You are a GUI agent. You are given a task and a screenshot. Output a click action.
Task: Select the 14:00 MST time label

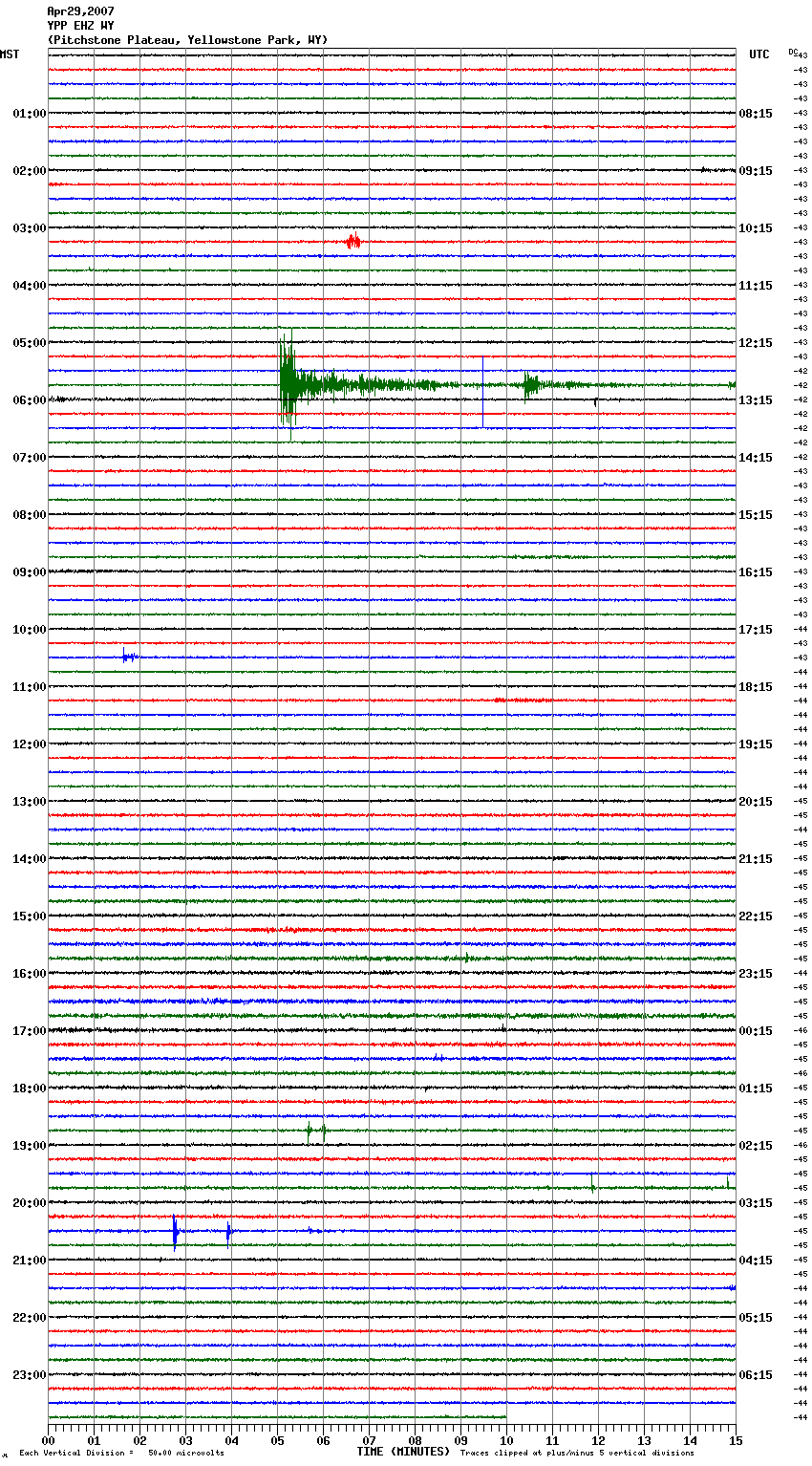click(x=30, y=859)
